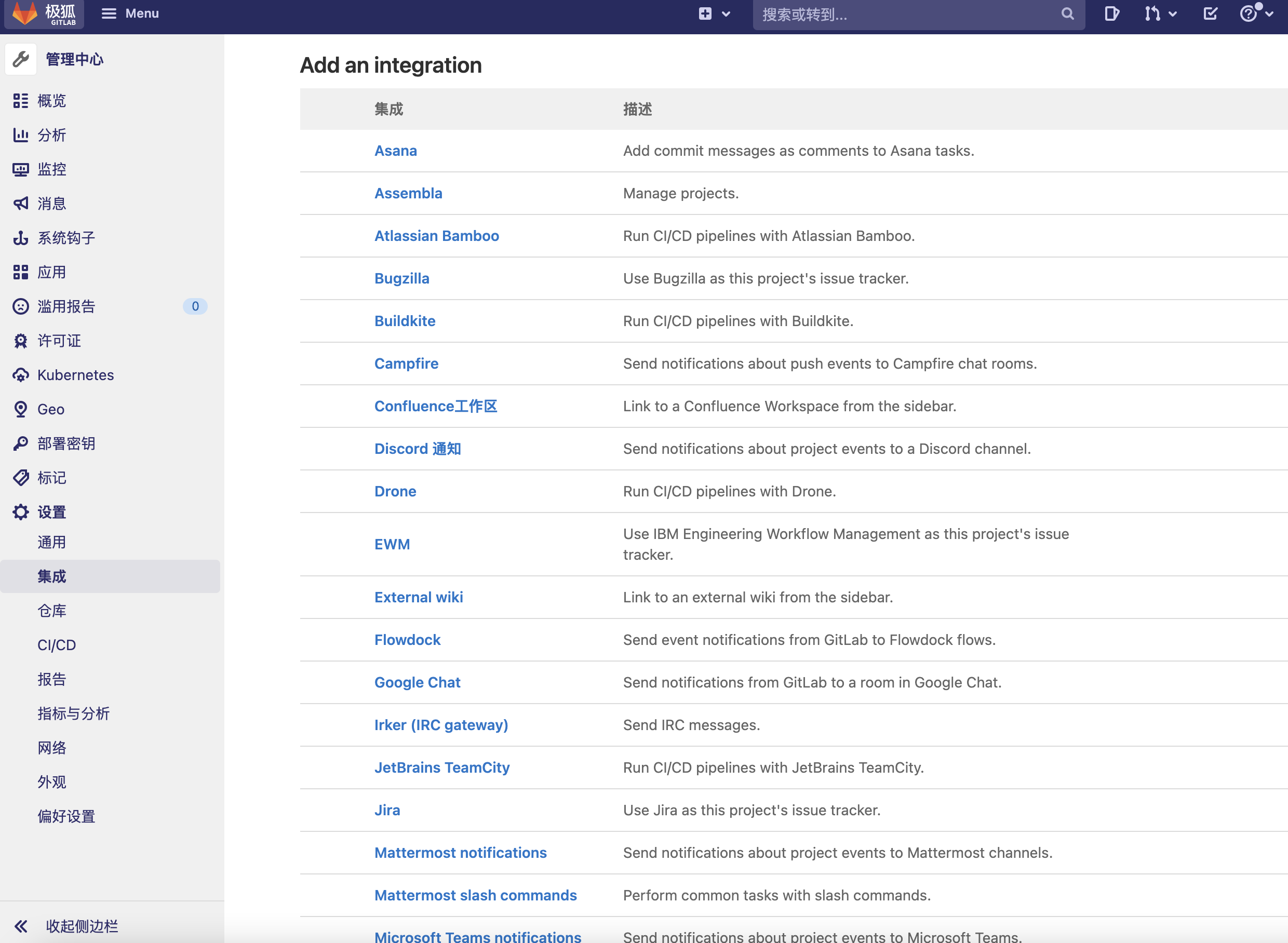This screenshot has height=943, width=1288.
Task: Open the System Hooks (系统钩子) anchor item
Action: click(65, 238)
